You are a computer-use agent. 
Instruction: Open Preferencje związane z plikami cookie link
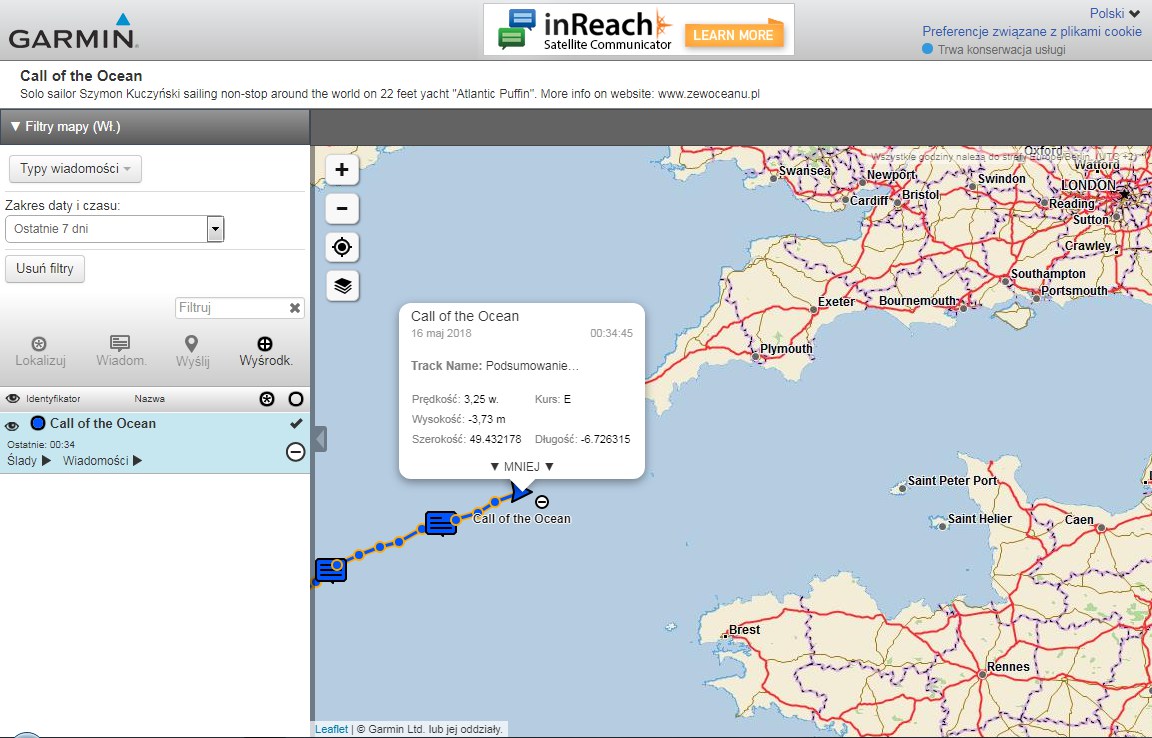pos(1032,32)
